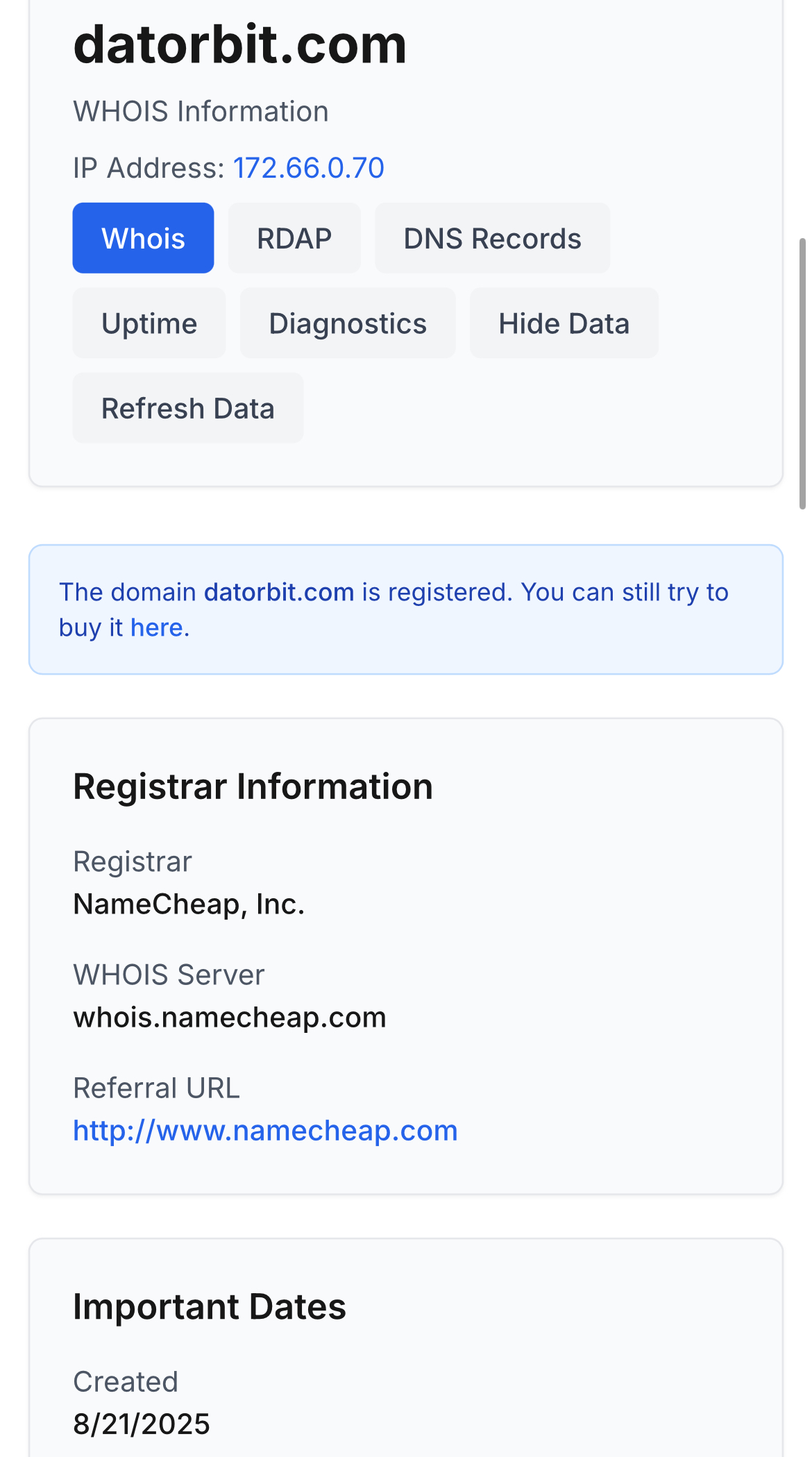View the Uptime tab
This screenshot has height=1457, width=812.
(149, 323)
